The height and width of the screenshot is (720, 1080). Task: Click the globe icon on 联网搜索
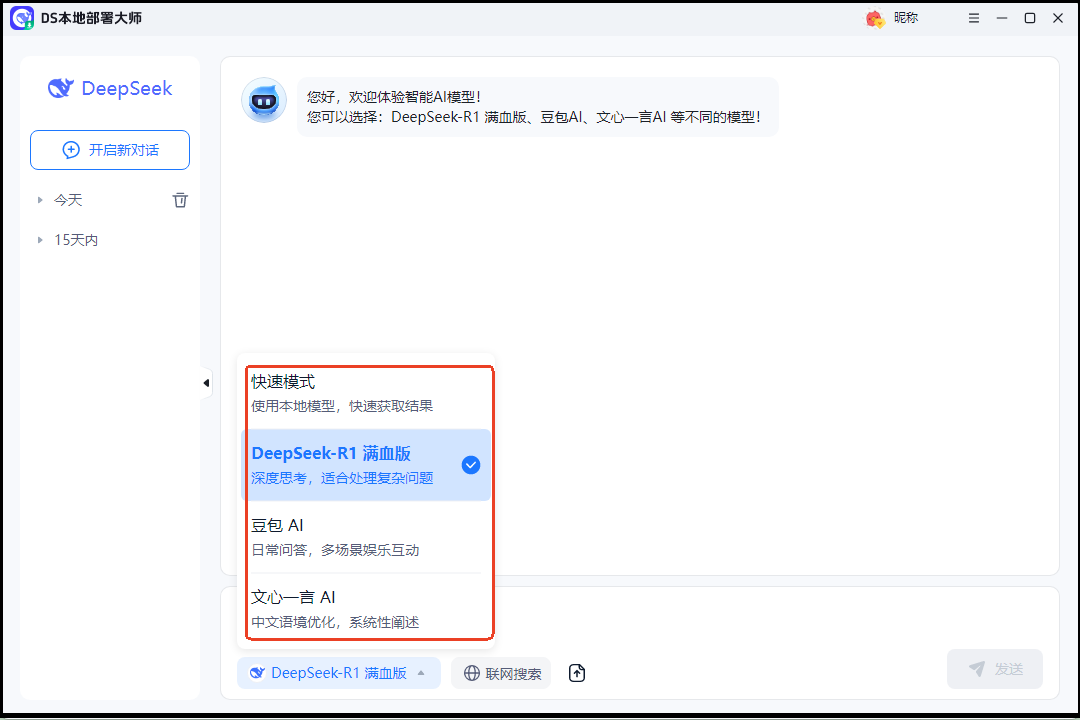[471, 673]
